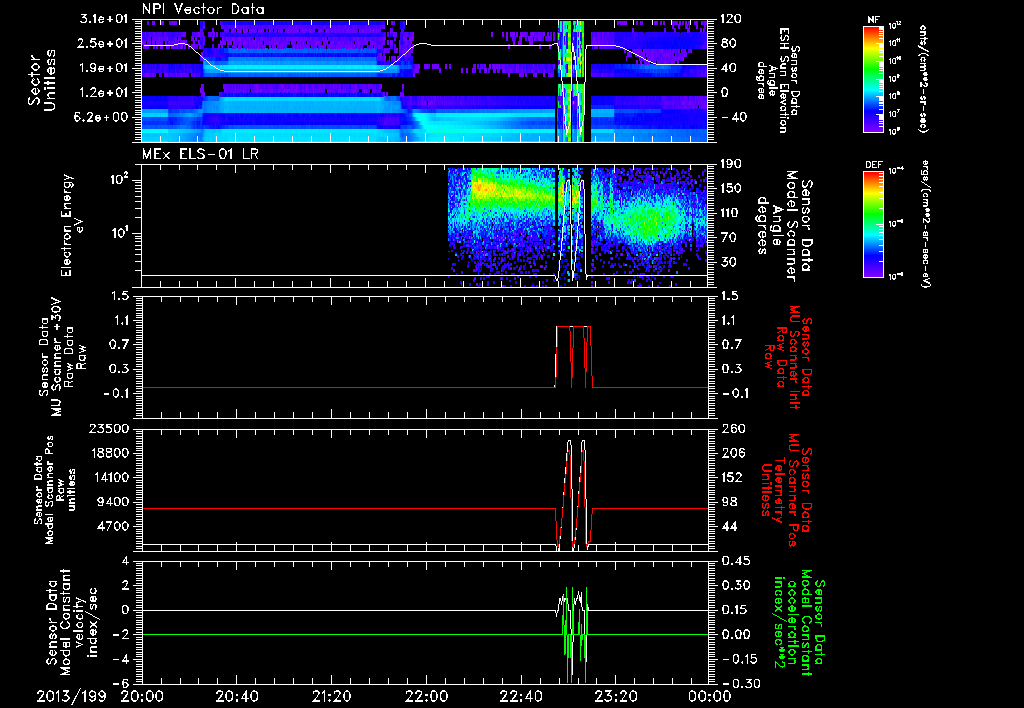The image size is (1024, 708).
Task: Click the 'Model Scanner Angle degrees' axis title
Action: 784,225
